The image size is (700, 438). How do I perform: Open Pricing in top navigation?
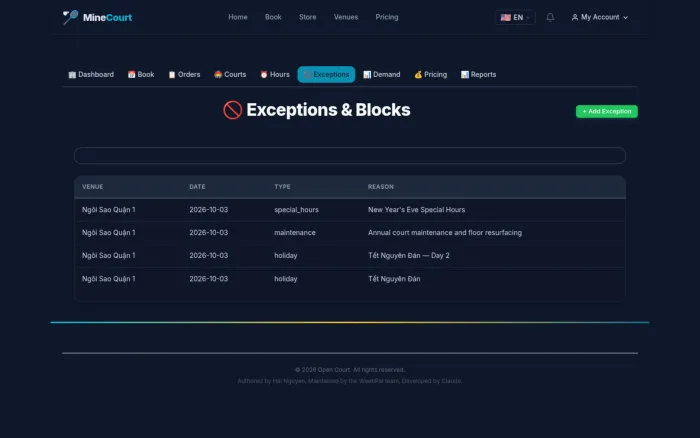click(387, 17)
